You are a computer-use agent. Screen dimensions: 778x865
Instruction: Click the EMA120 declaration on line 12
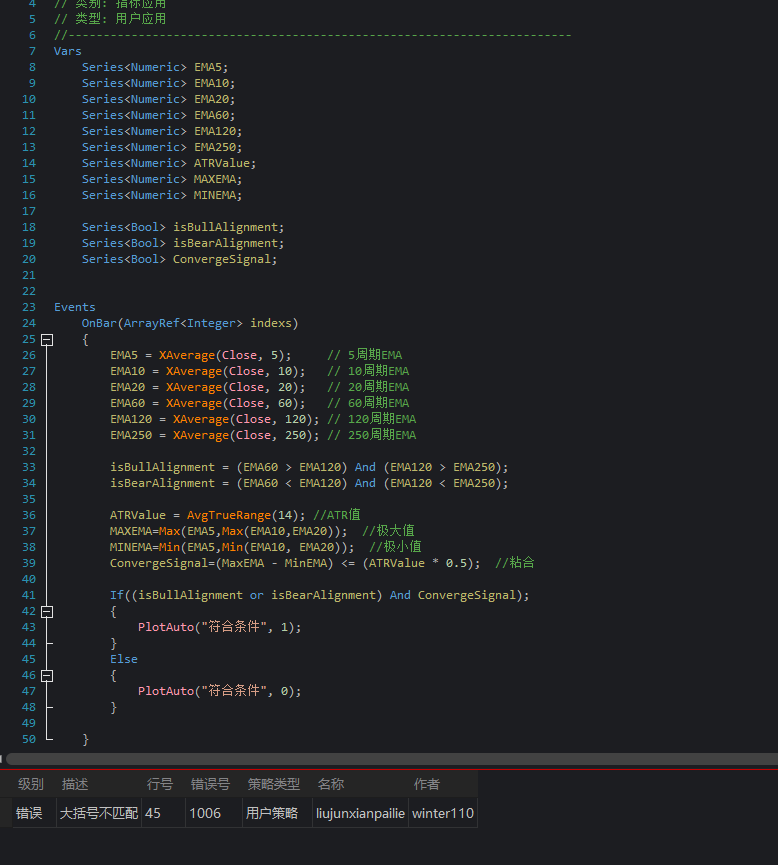215,131
